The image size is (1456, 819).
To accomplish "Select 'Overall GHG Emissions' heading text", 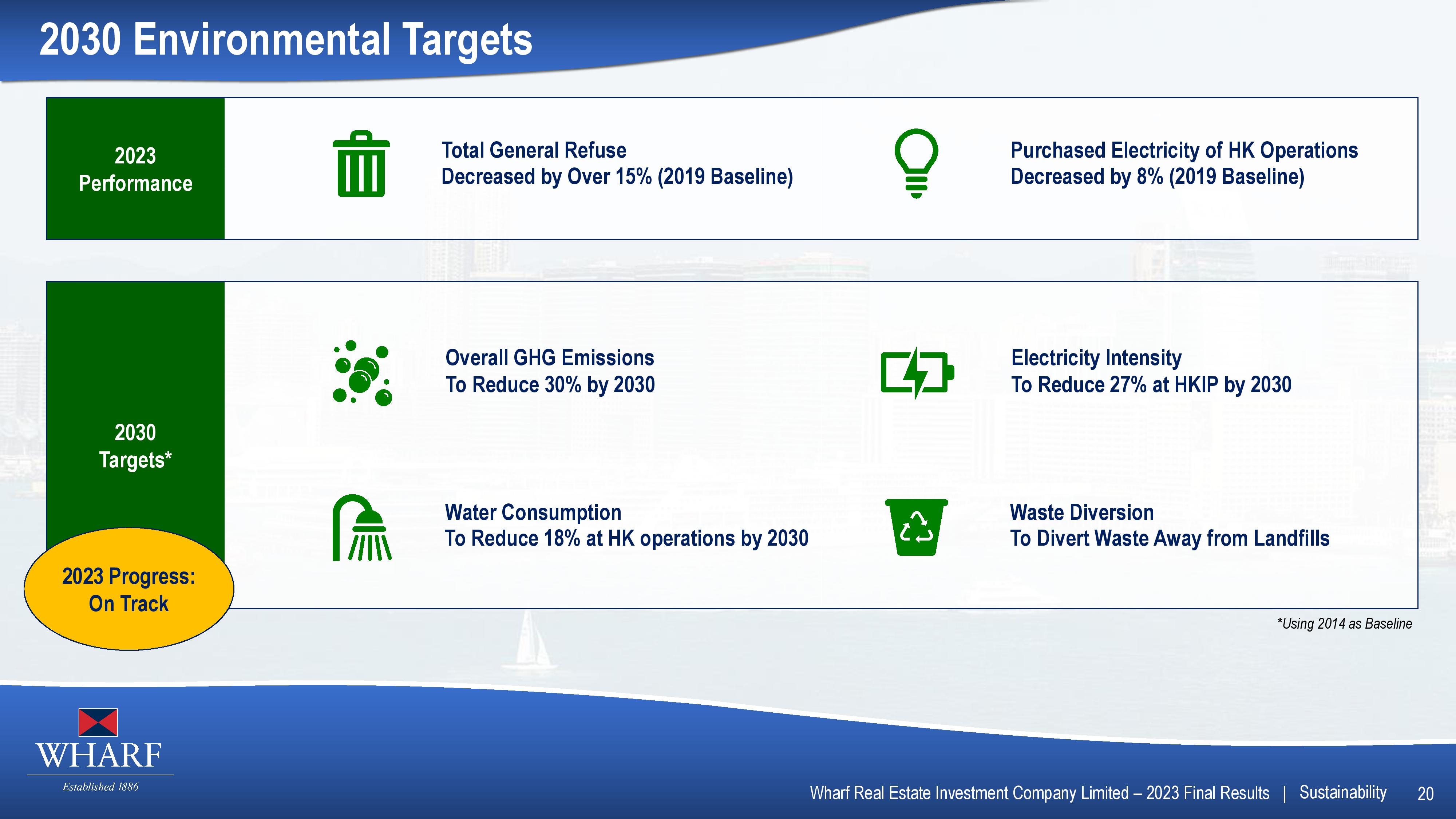I will click(x=549, y=358).
